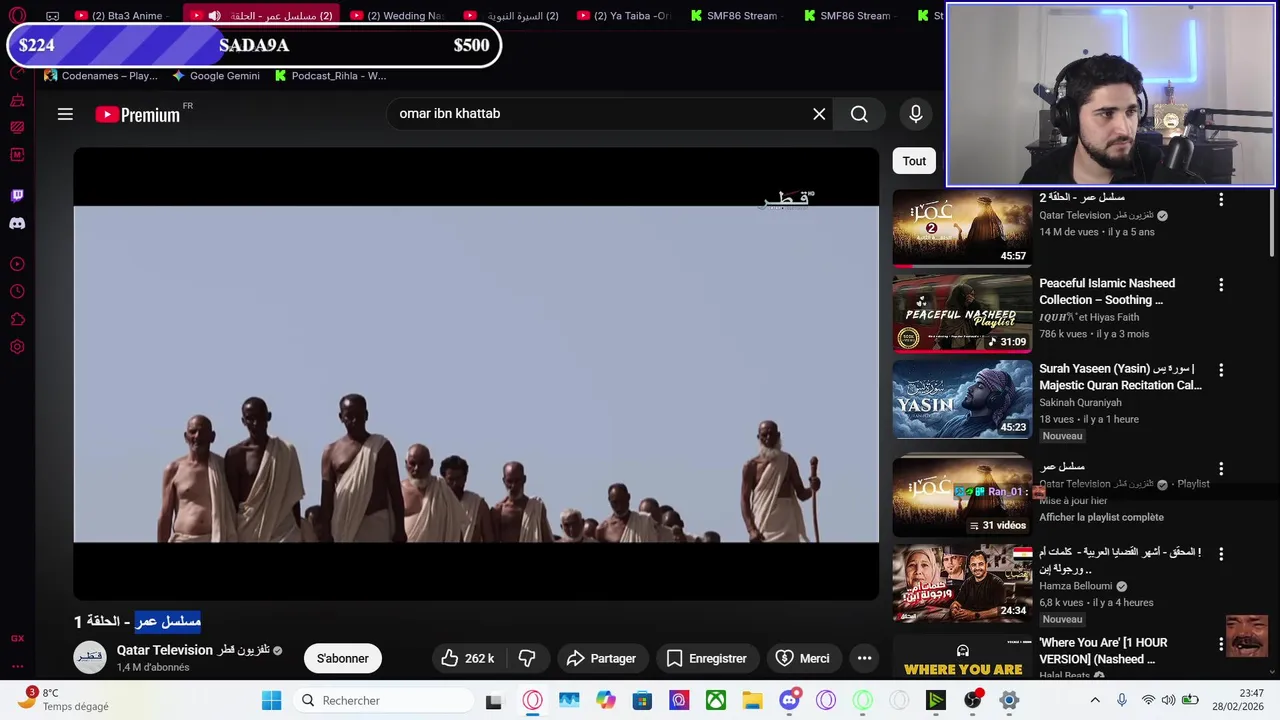This screenshot has width=1280, height=720.
Task: Open Yasin recitation thumbnail
Action: [x=962, y=399]
